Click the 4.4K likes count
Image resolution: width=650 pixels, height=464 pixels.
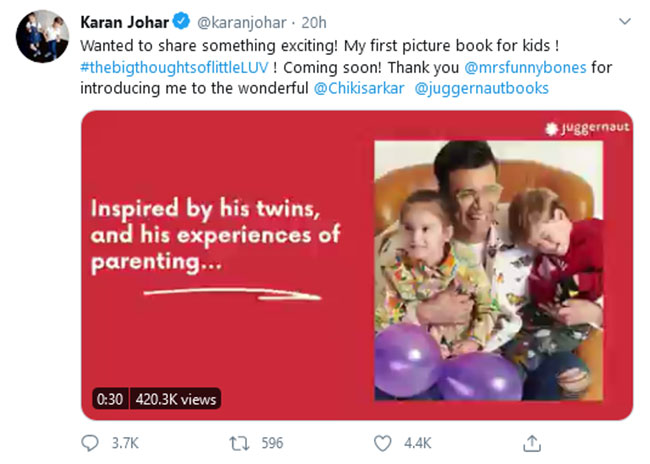[416, 443]
